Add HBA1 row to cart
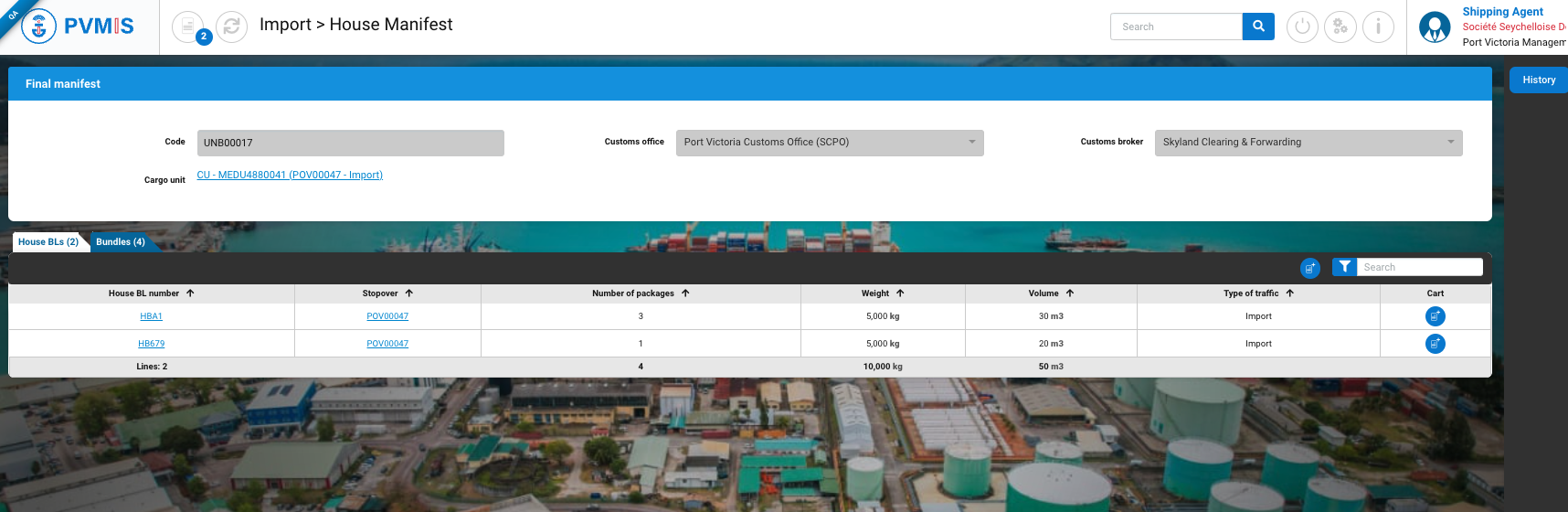 pyautogui.click(x=1435, y=316)
